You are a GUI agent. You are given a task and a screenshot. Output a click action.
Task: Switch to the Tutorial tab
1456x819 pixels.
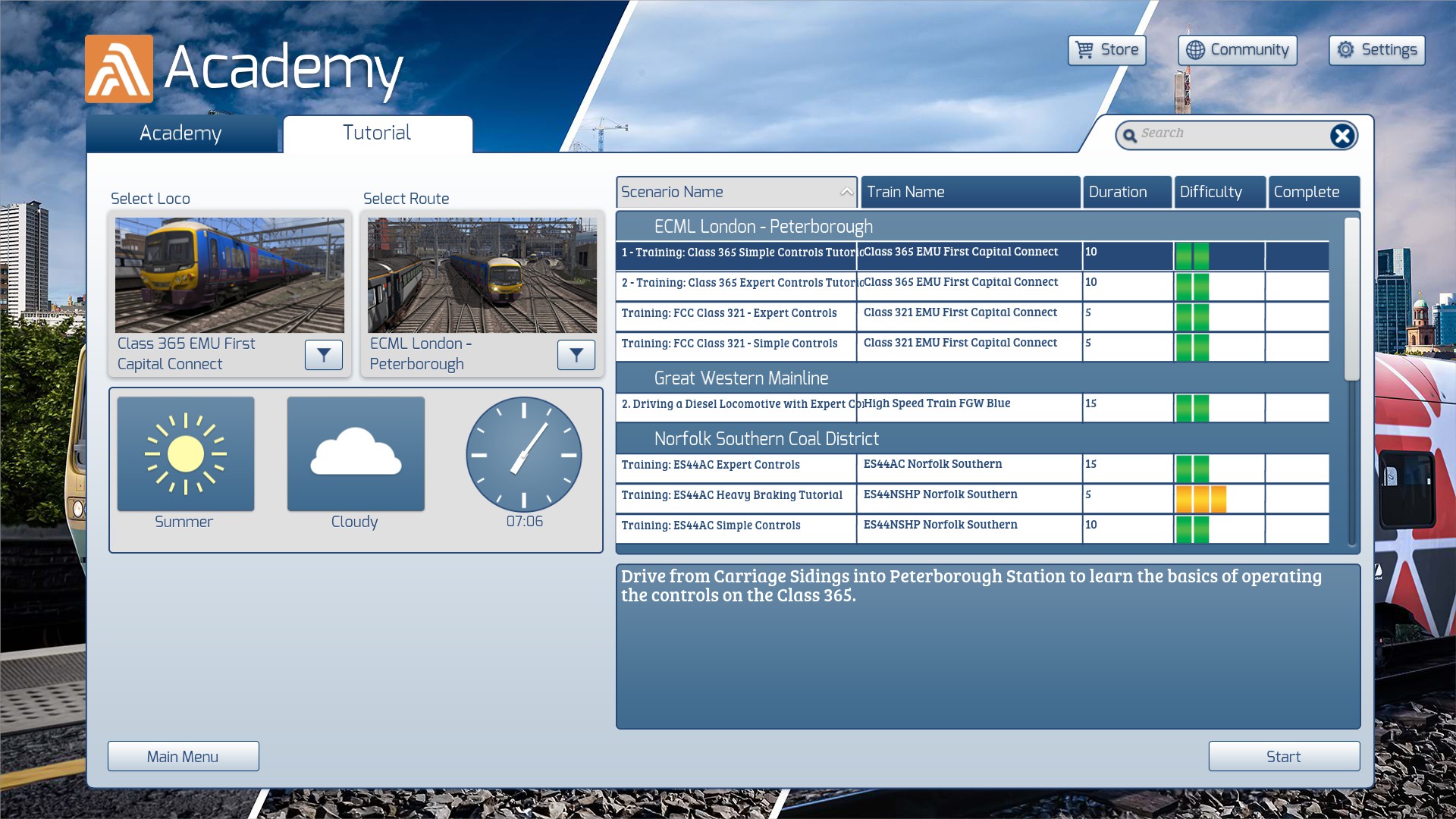[x=377, y=133]
